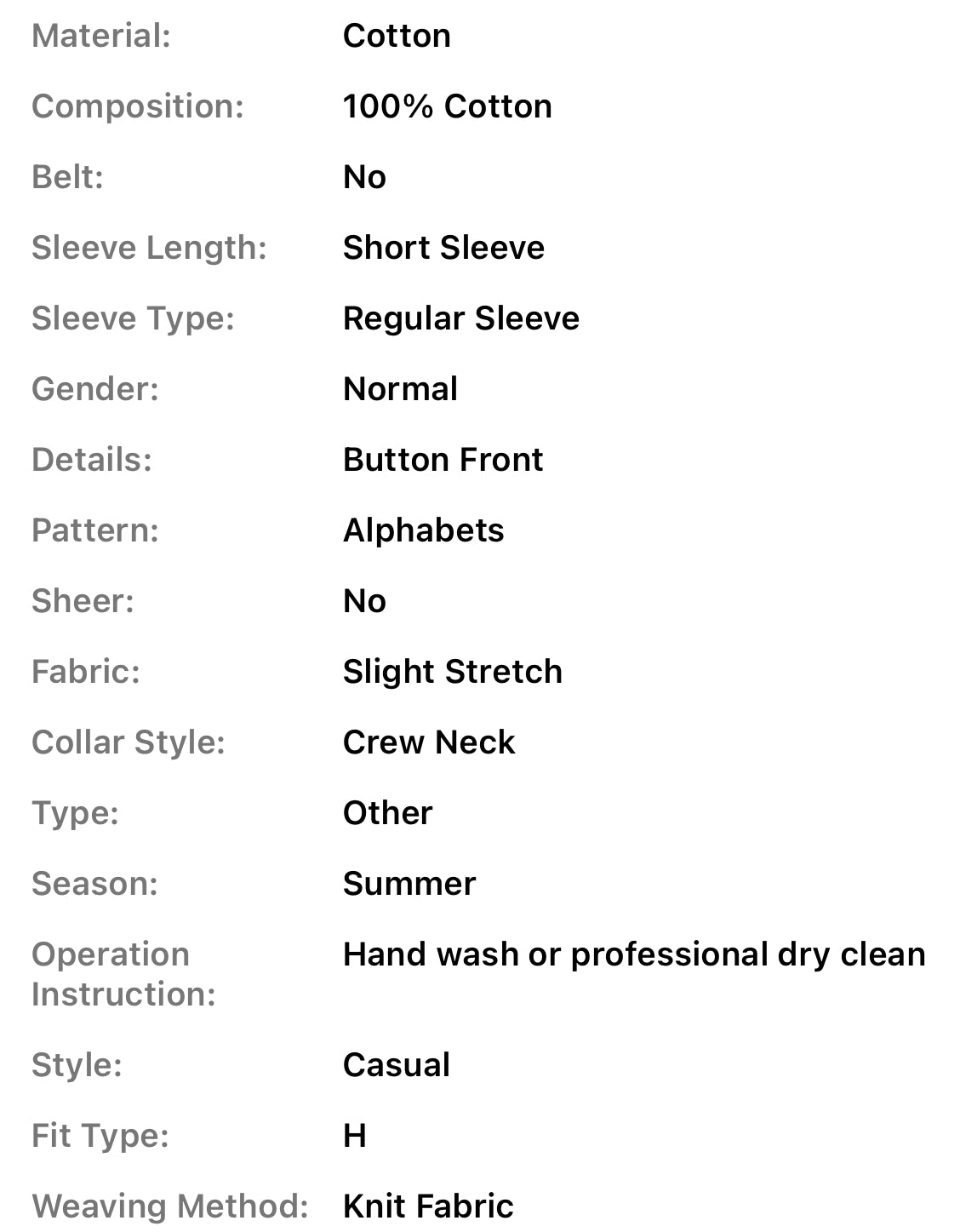Image resolution: width=960 pixels, height=1232 pixels.
Task: Click the 'Slight Stretch' fabric value
Action: 452,672
